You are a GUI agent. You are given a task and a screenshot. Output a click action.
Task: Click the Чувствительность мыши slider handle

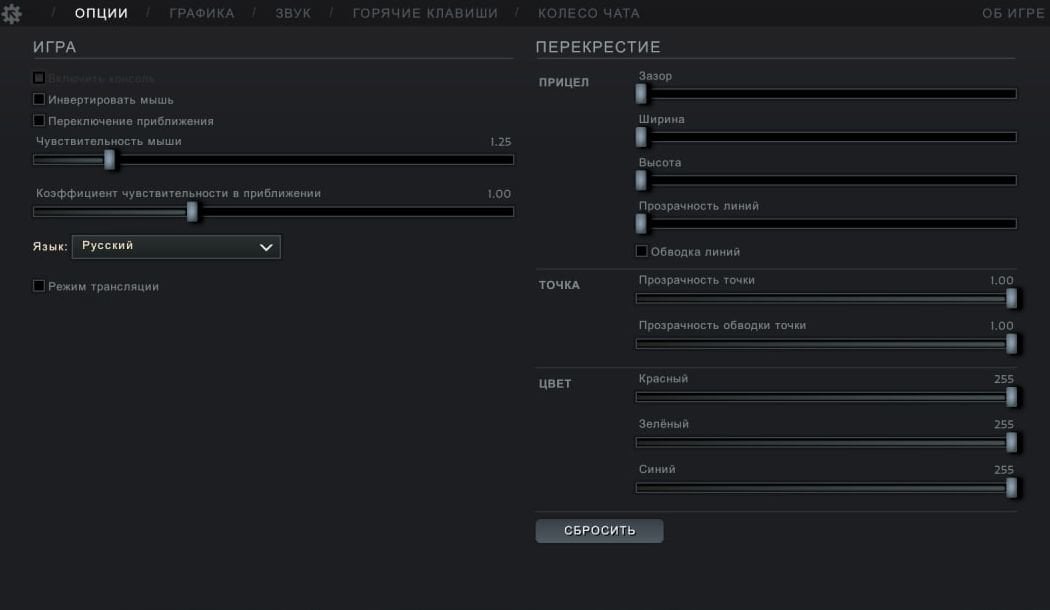tap(110, 159)
